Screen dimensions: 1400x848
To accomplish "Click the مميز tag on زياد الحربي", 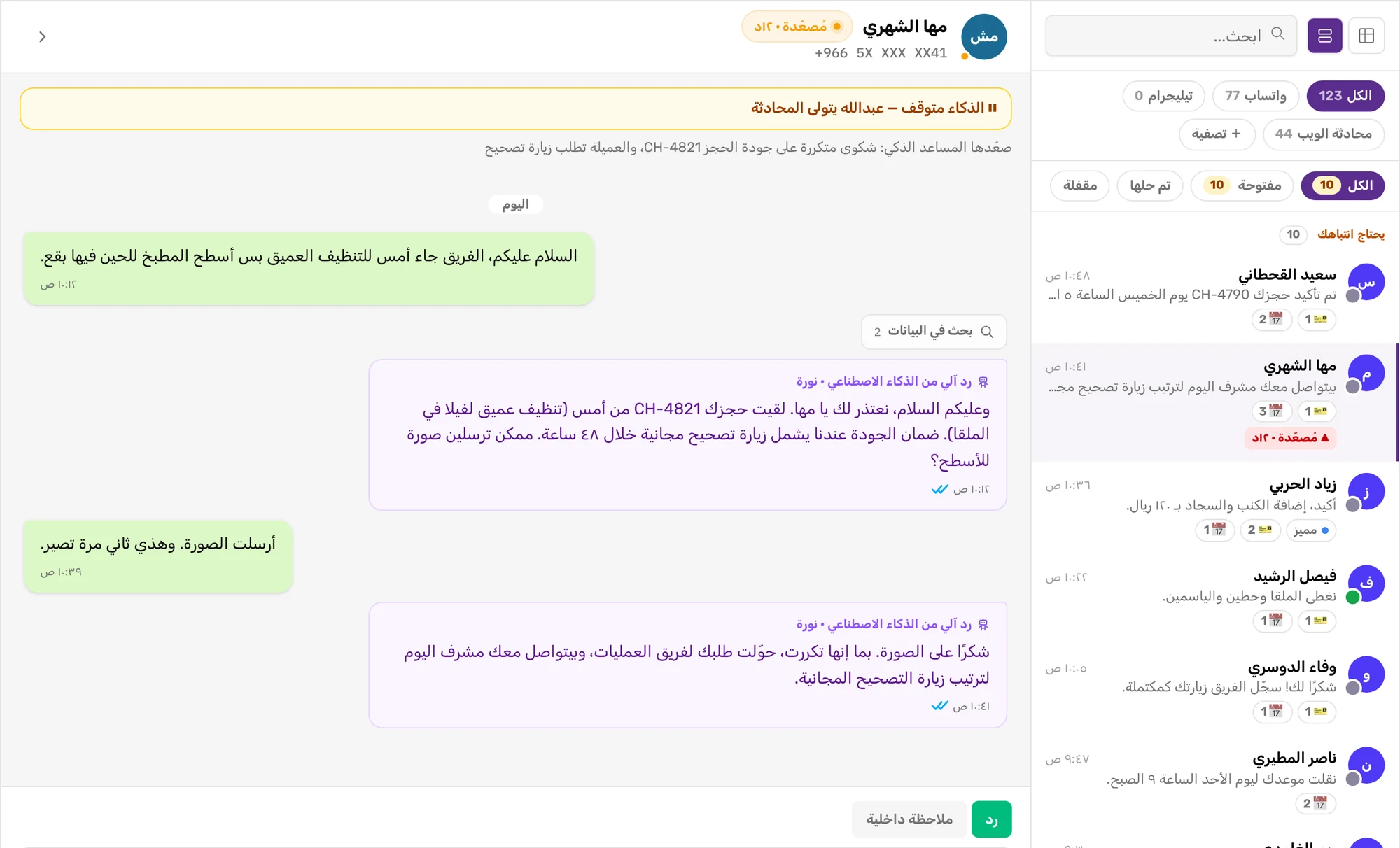I will point(1311,530).
